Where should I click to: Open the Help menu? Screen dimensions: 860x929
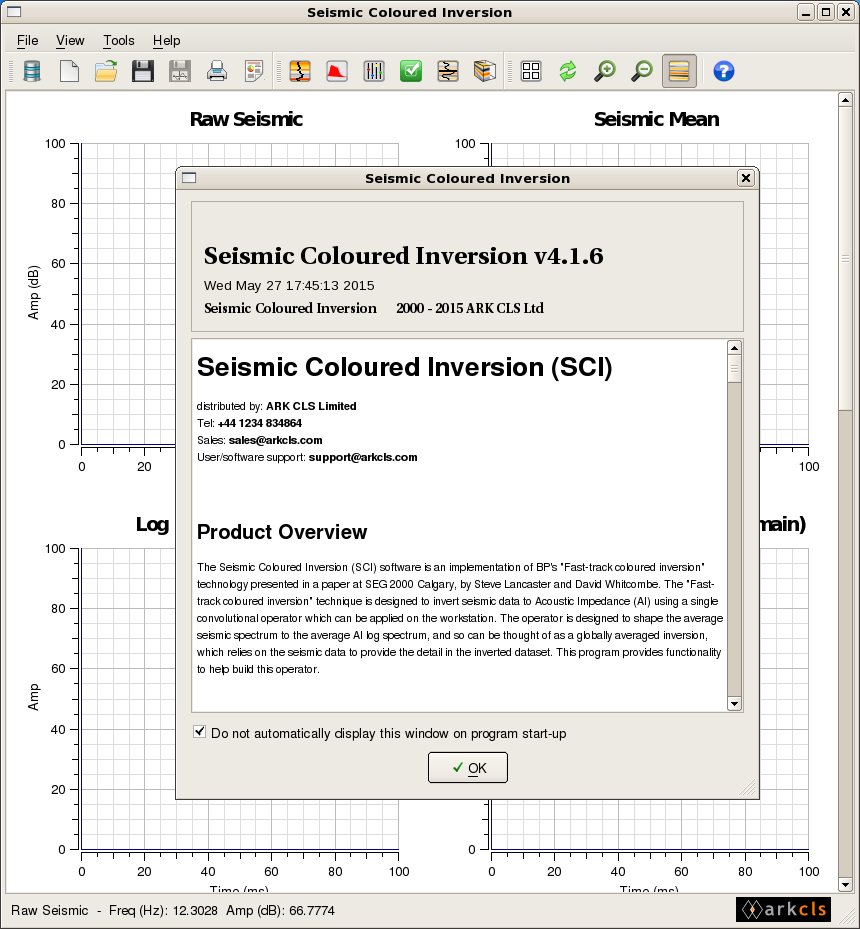[x=166, y=40]
